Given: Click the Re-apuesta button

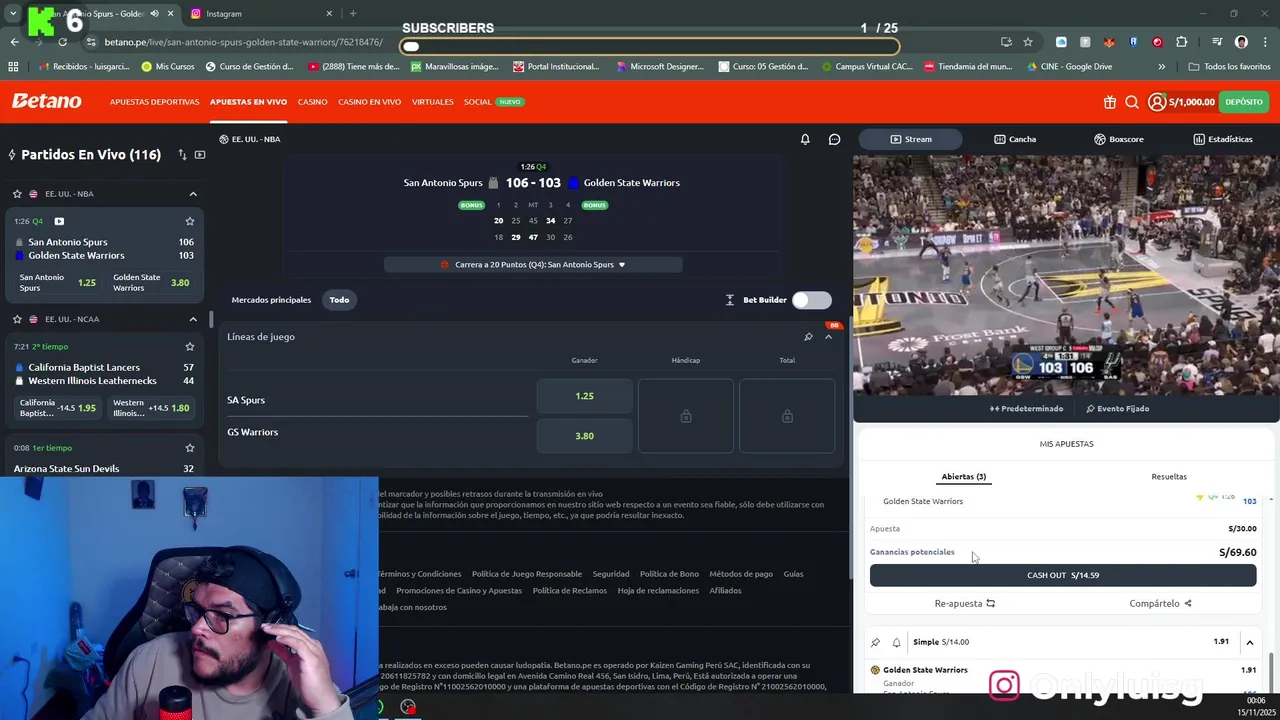Looking at the screenshot, I should pos(965,604).
